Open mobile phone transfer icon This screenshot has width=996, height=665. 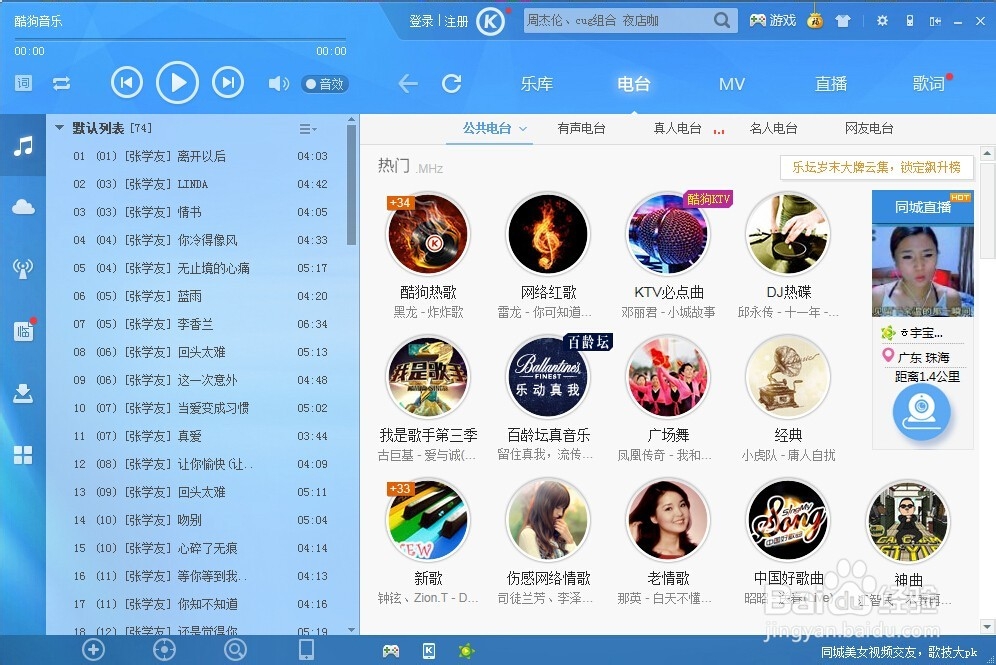coord(306,649)
